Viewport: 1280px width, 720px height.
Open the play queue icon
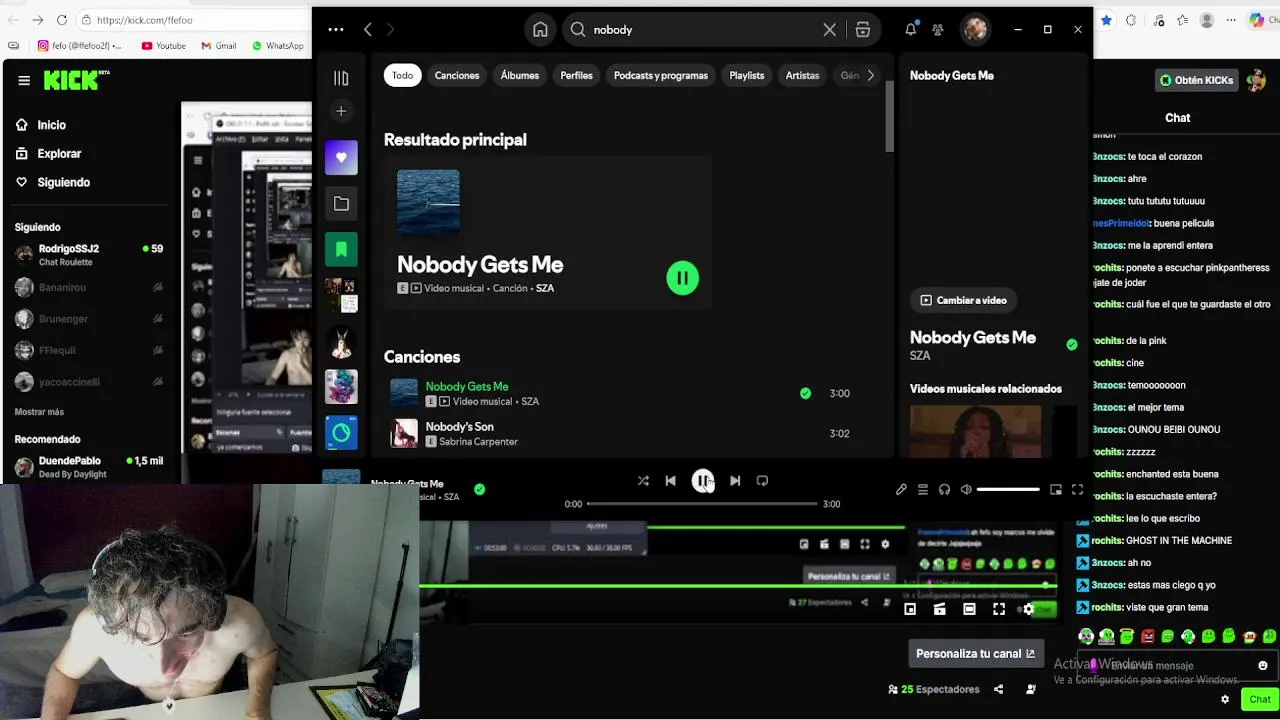pyautogui.click(x=923, y=490)
